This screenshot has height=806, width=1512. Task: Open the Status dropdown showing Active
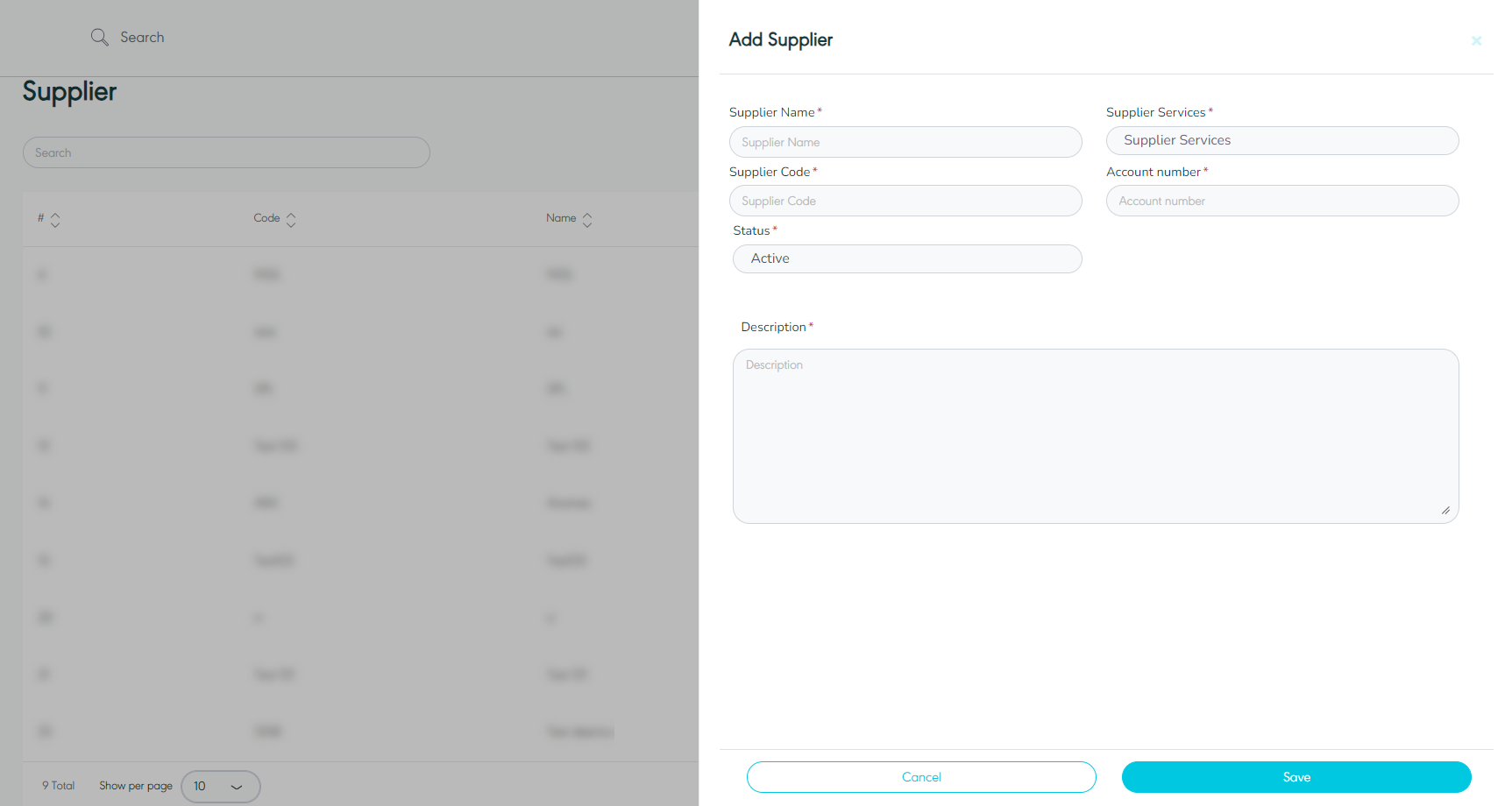click(906, 258)
